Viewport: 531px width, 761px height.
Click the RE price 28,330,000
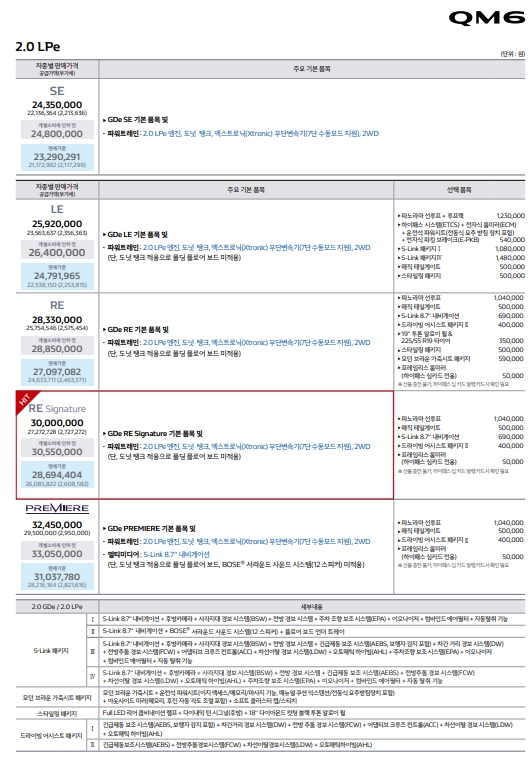pyautogui.click(x=57, y=320)
